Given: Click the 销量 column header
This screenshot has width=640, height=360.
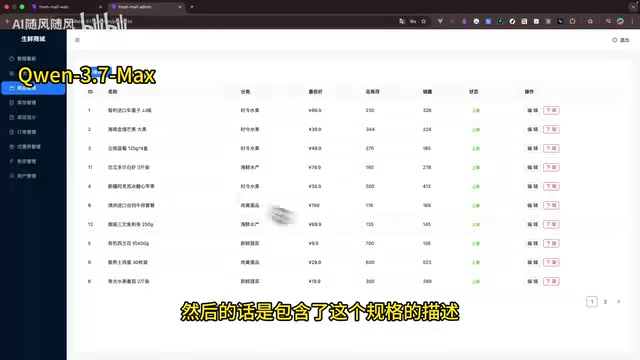Looking at the screenshot, I should tap(427, 92).
